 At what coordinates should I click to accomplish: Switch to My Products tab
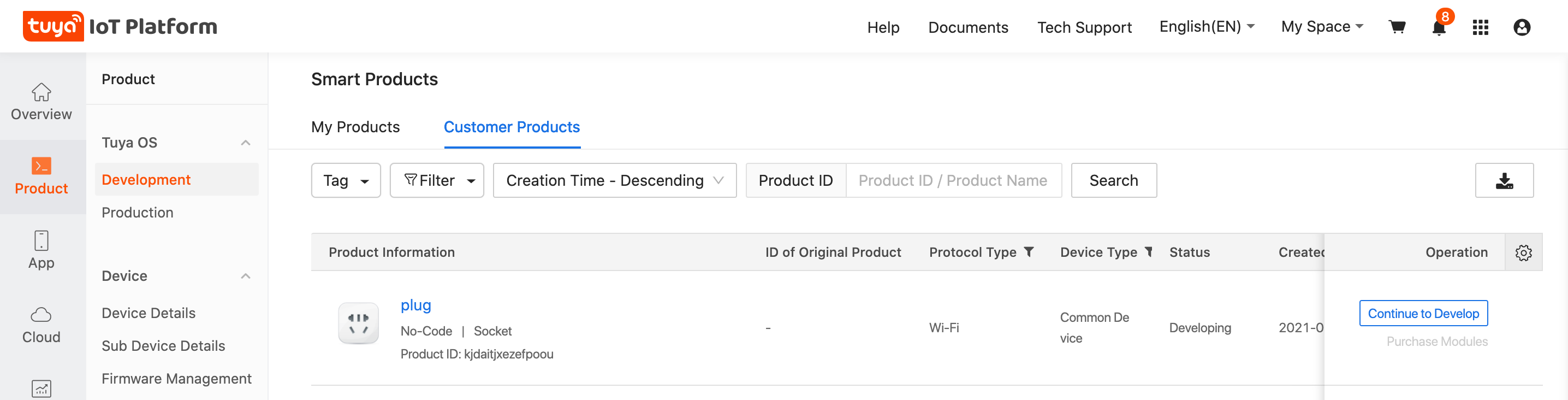[x=355, y=127]
